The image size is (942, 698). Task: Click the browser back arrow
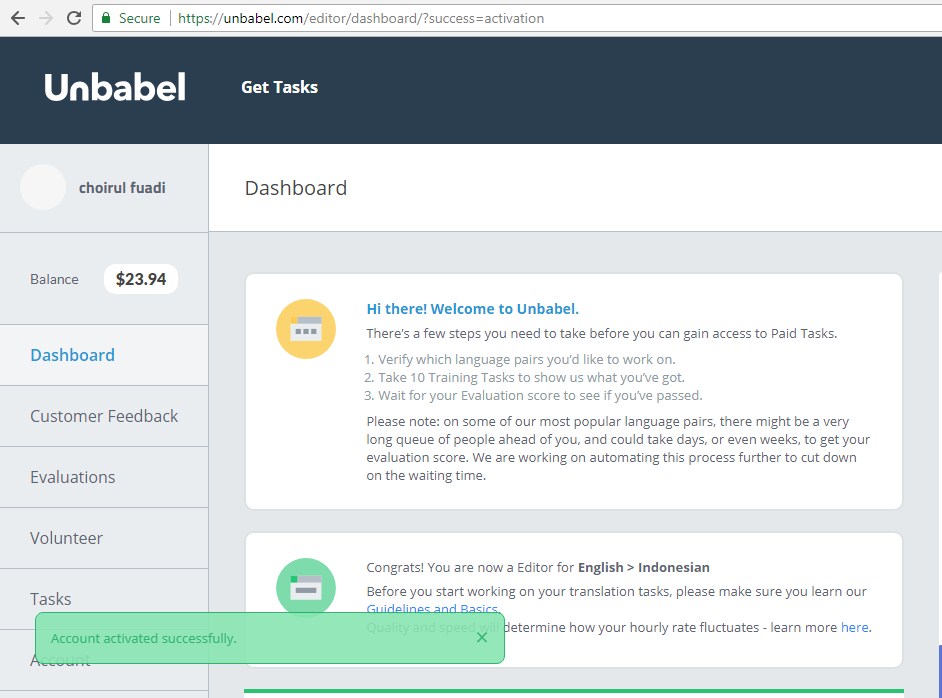18,18
